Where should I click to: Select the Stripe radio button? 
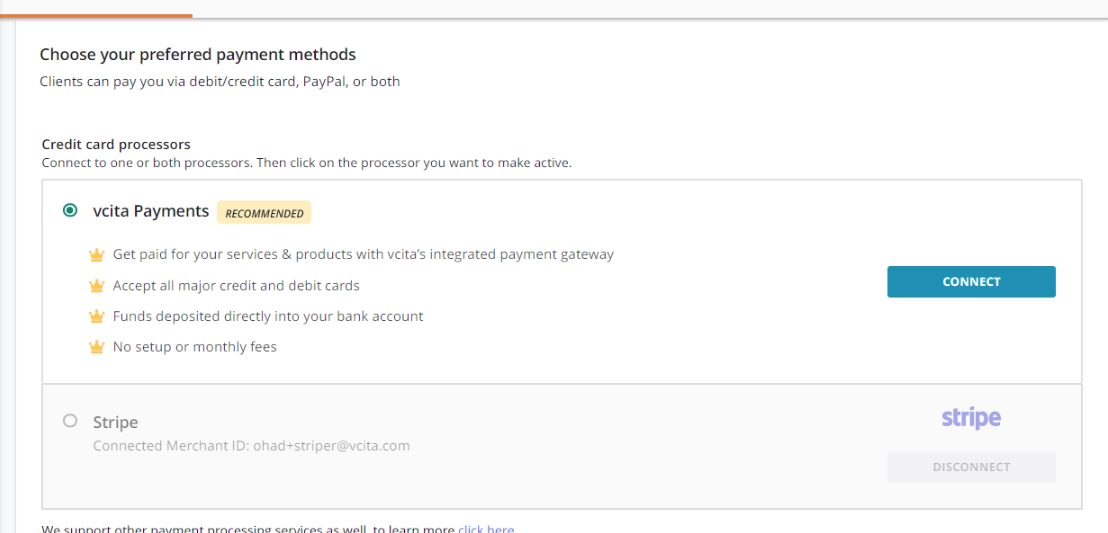[x=70, y=421]
